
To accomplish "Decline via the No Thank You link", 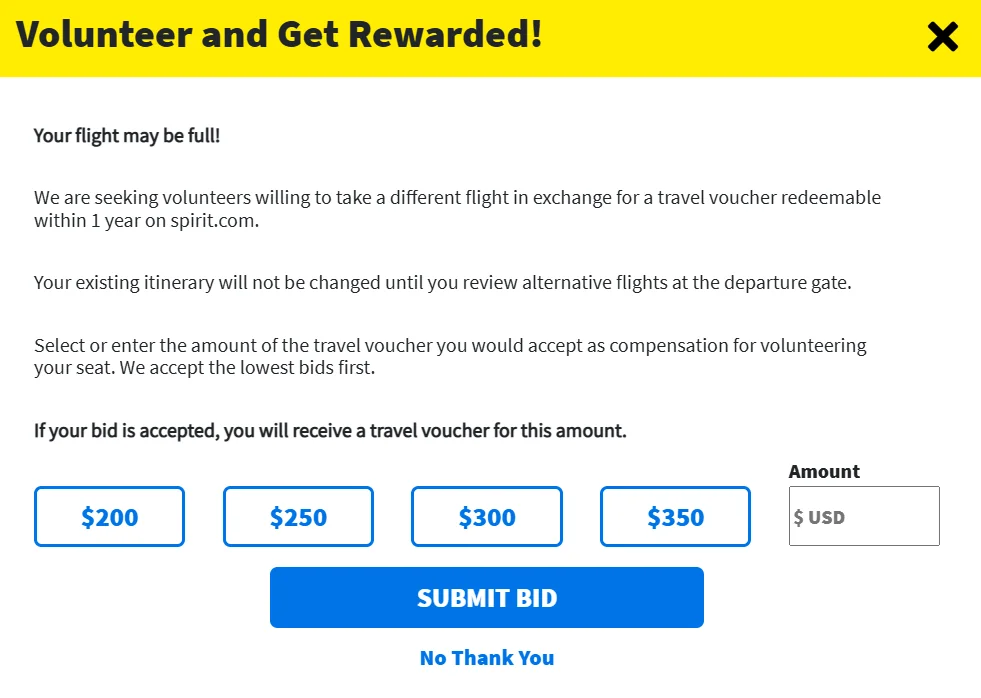I will coord(487,658).
